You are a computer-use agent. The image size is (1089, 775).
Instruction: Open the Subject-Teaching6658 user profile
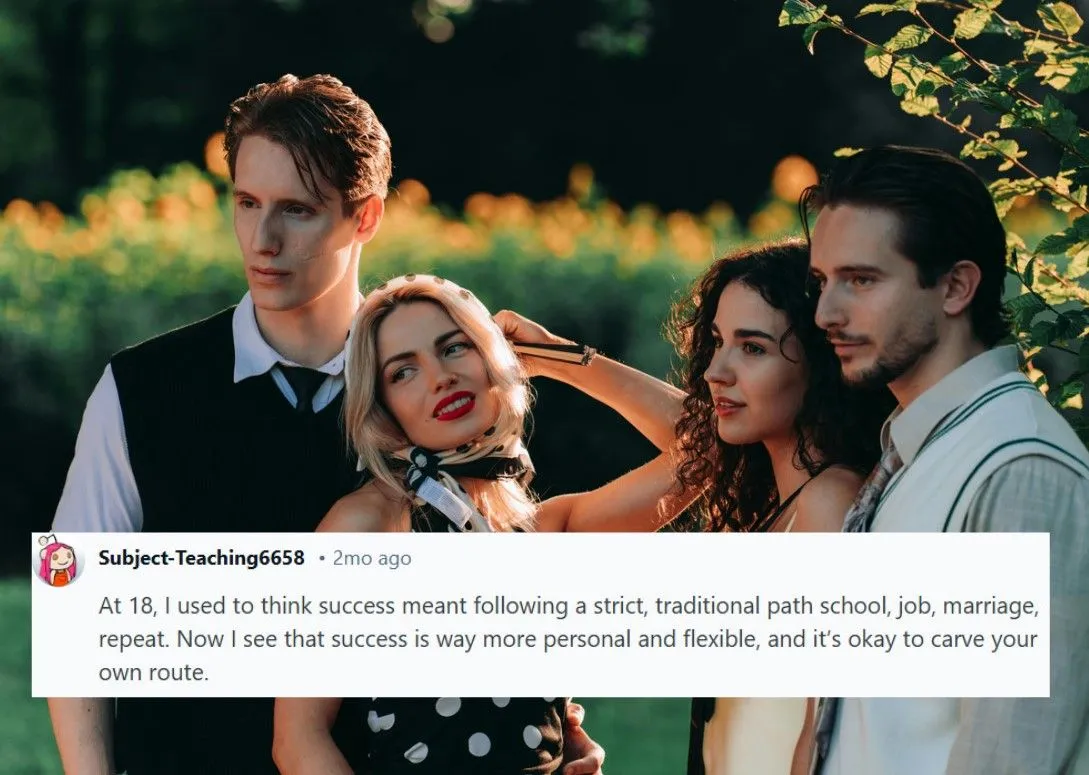click(x=201, y=558)
